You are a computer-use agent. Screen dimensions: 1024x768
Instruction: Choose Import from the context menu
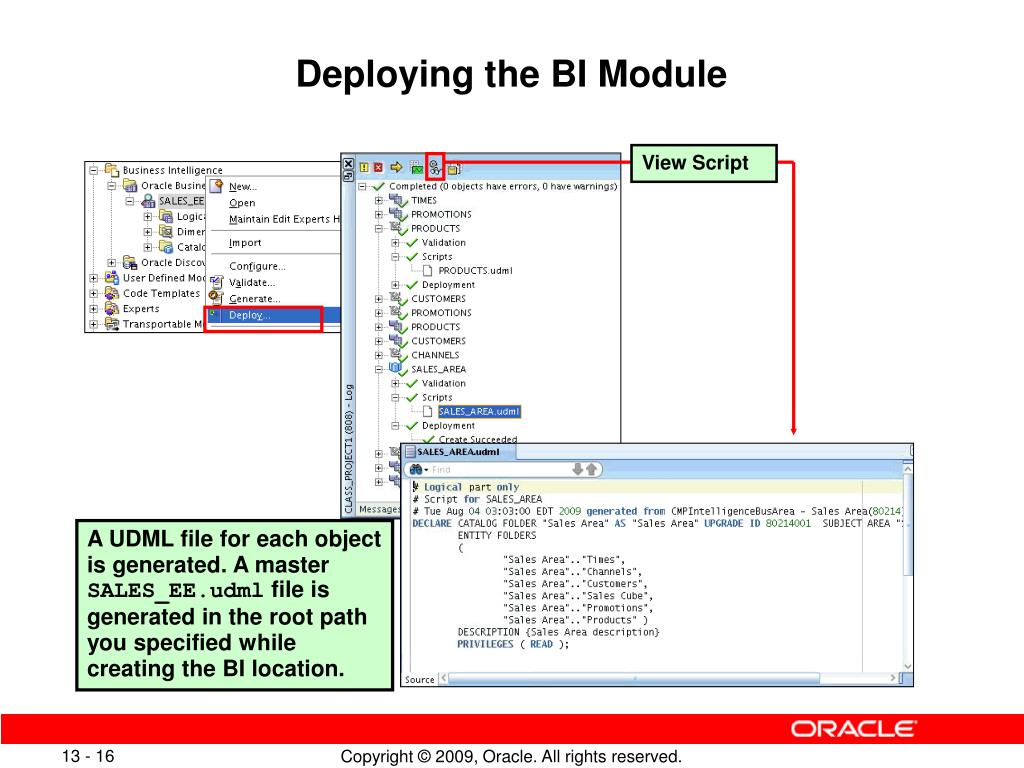point(245,242)
